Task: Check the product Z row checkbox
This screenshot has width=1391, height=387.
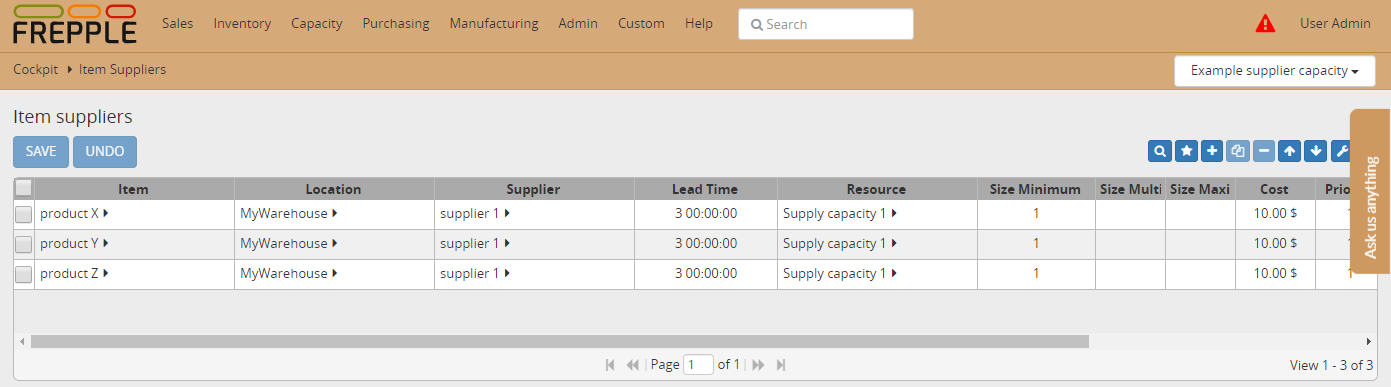Action: click(24, 274)
